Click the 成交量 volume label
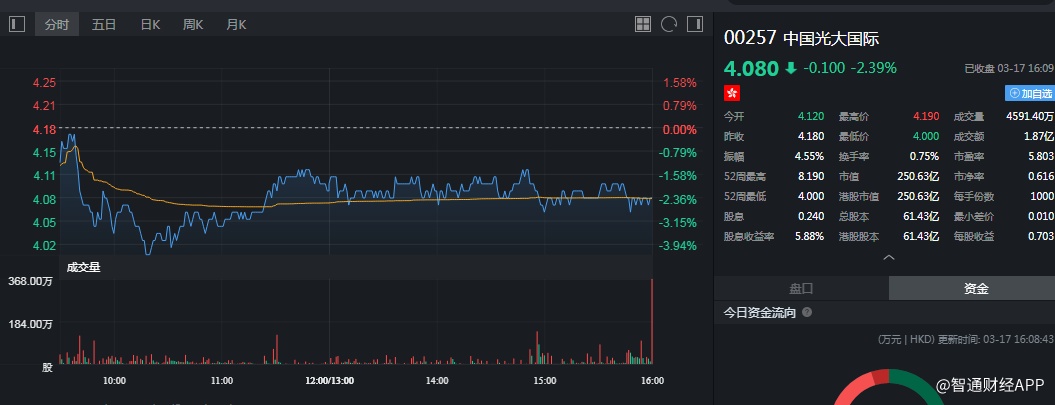Viewport: 1055px width, 405px height. click(83, 267)
